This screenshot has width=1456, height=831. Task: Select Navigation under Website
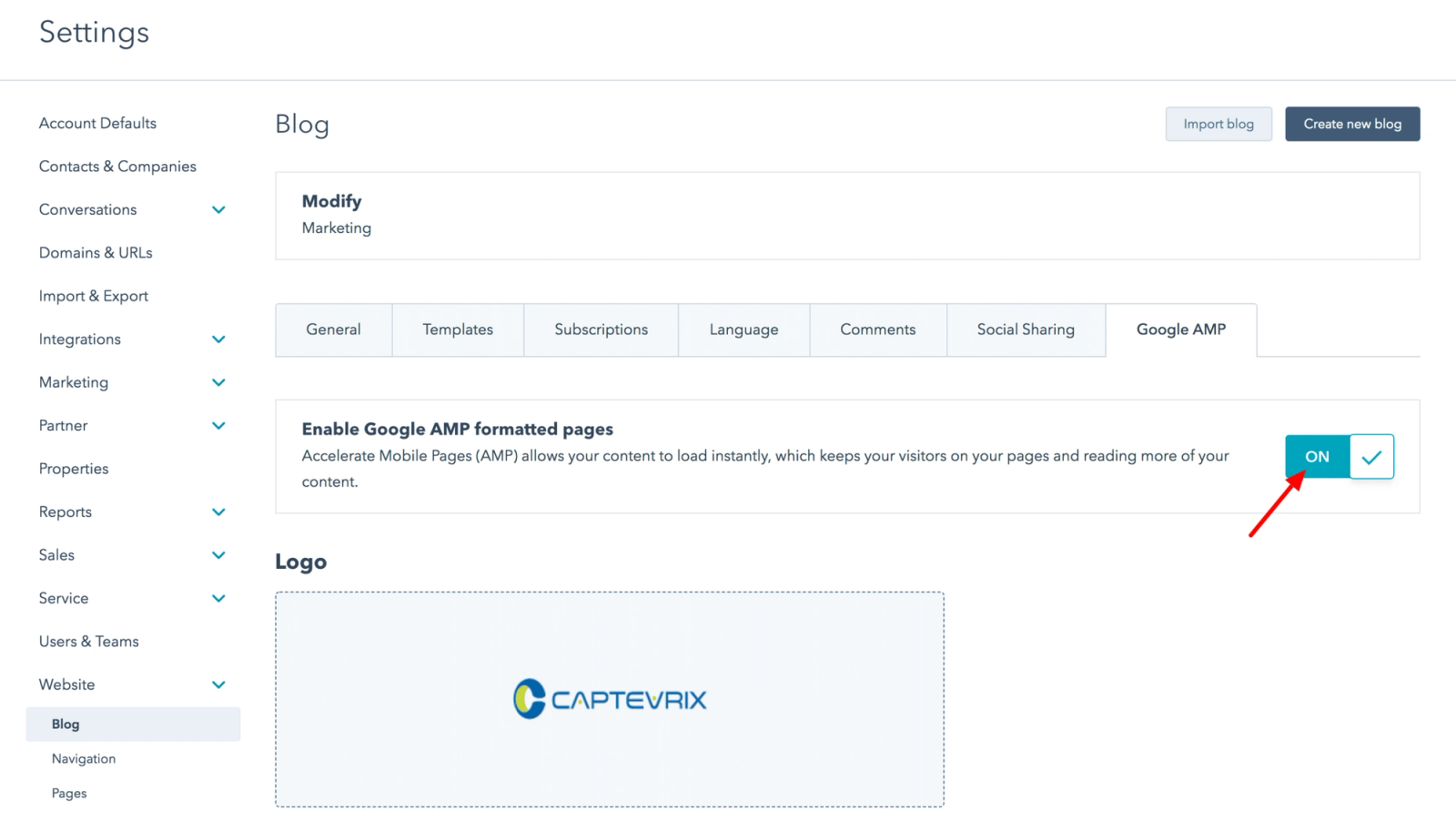tap(84, 759)
